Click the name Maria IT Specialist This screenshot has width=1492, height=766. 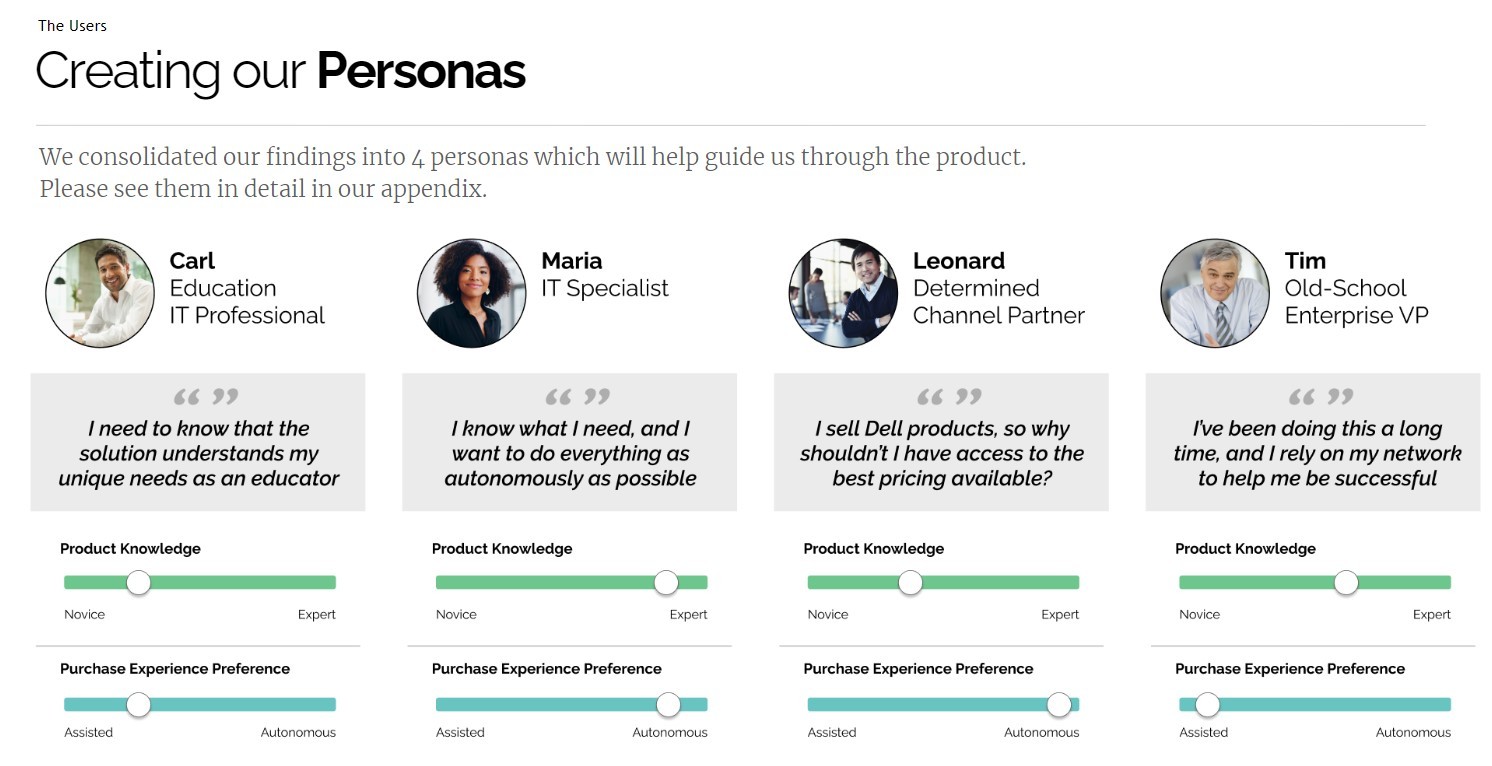pyautogui.click(x=605, y=275)
